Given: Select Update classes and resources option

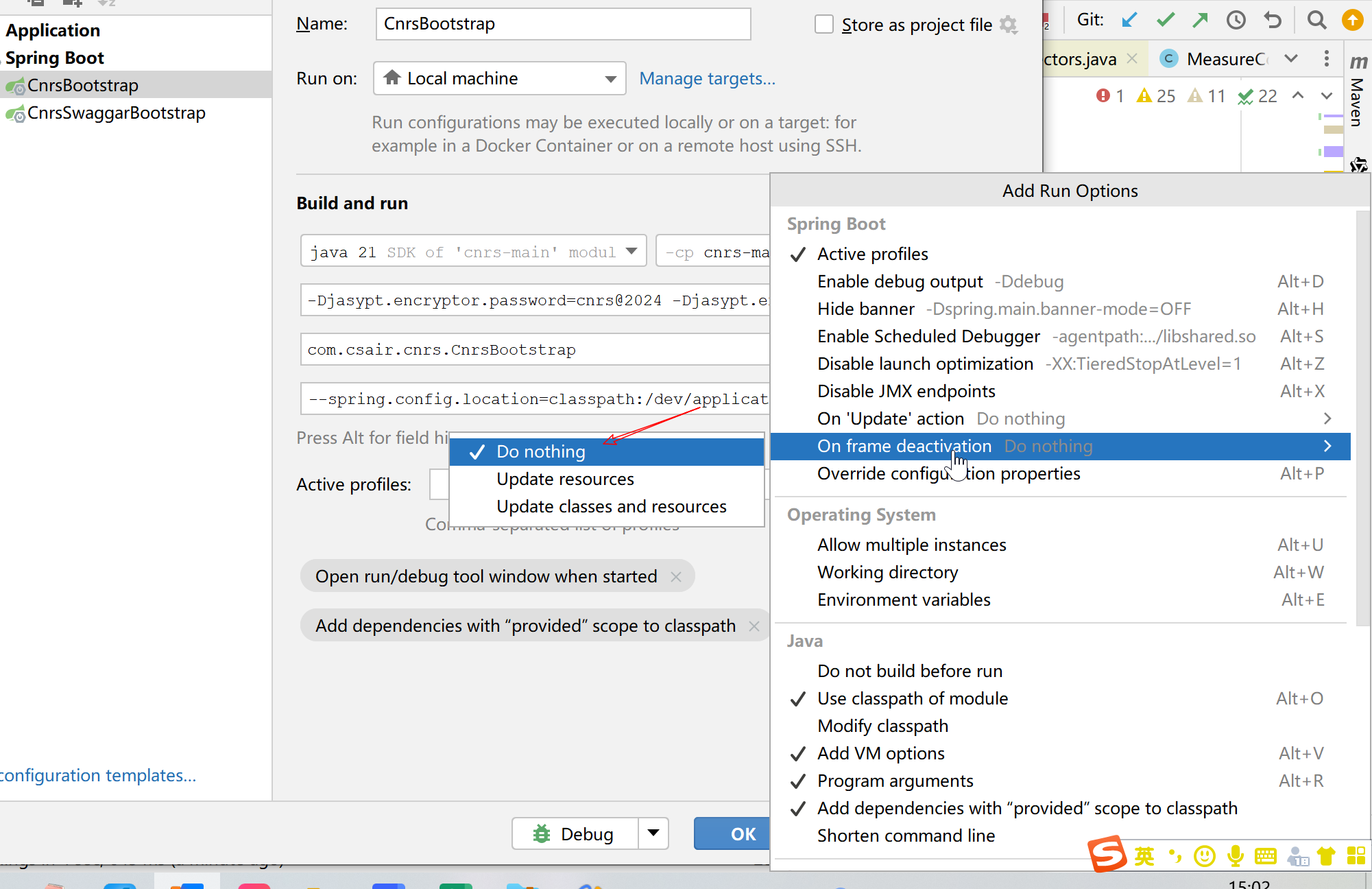Looking at the screenshot, I should [611, 506].
